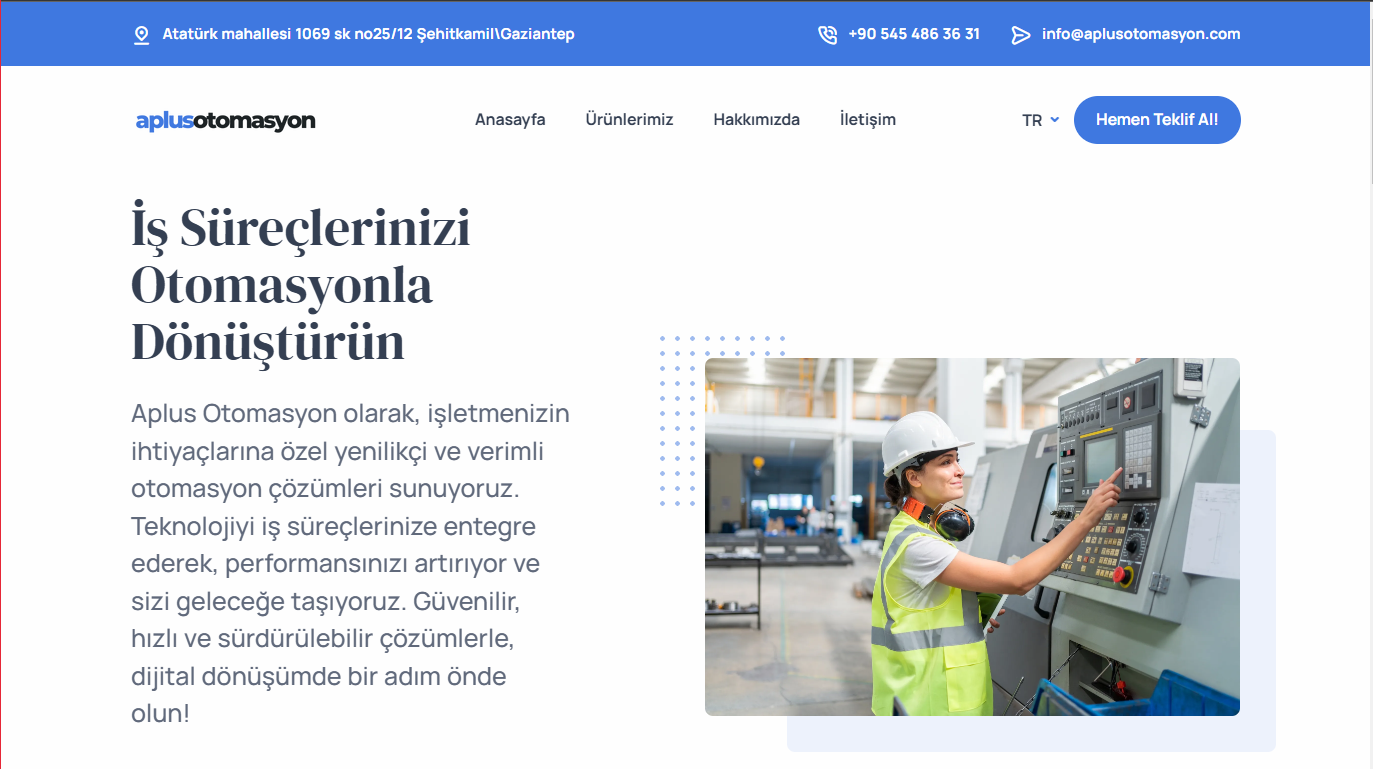Click the location pin icon in top bar

tap(141, 35)
